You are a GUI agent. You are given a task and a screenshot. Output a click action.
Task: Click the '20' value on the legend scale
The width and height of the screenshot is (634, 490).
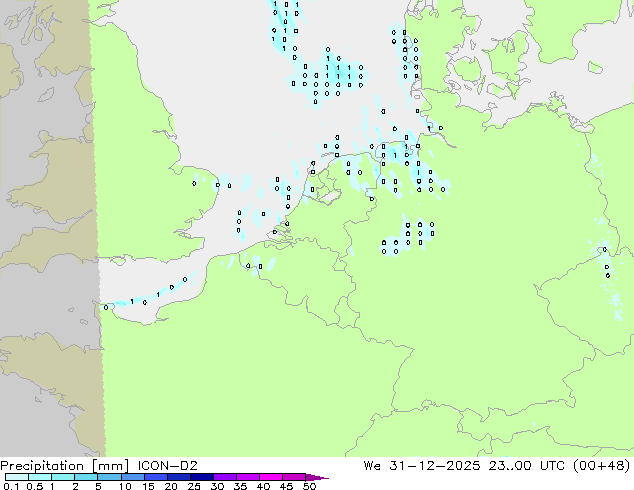pos(171,486)
